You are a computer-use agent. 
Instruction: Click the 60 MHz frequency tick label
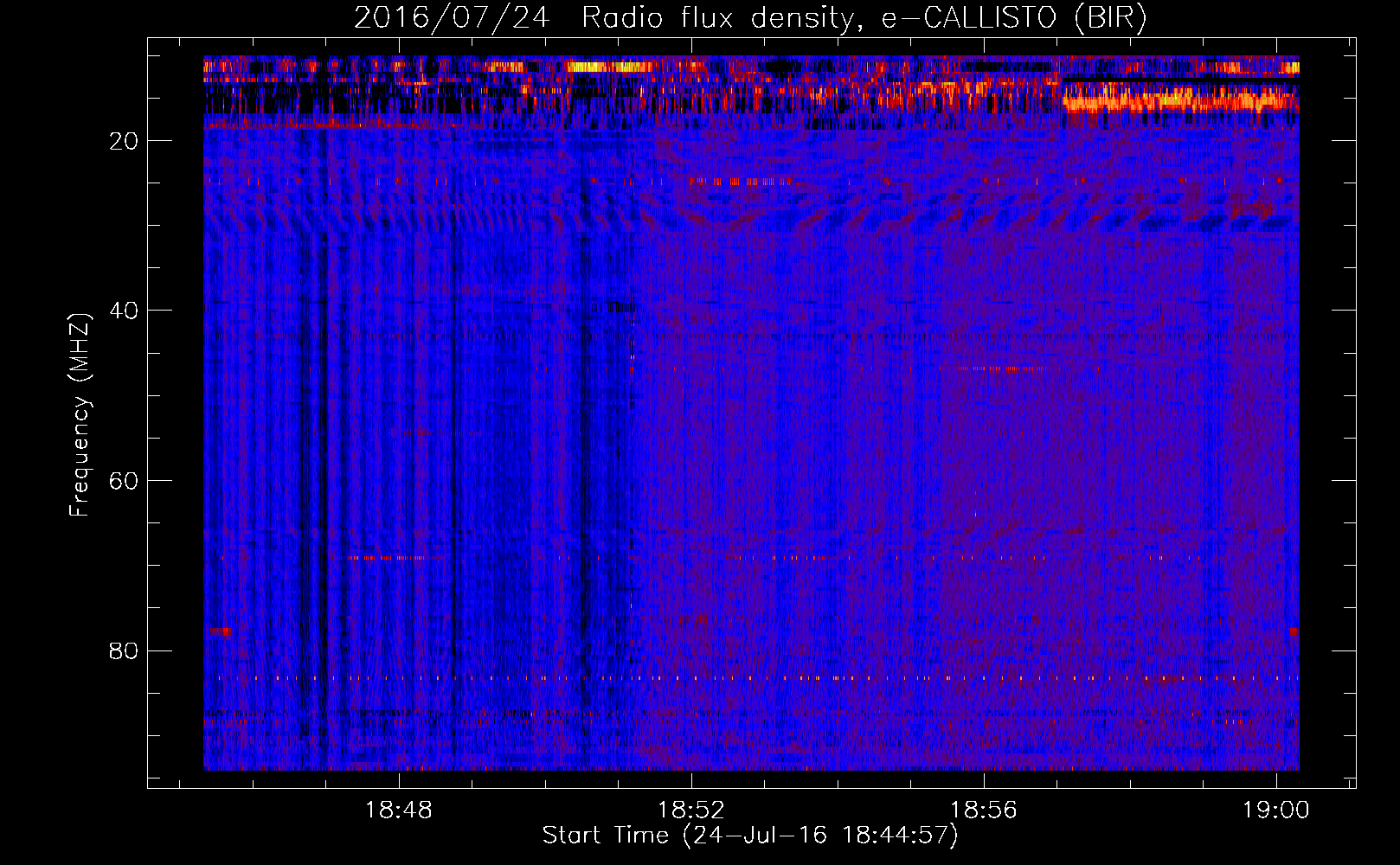125,481
